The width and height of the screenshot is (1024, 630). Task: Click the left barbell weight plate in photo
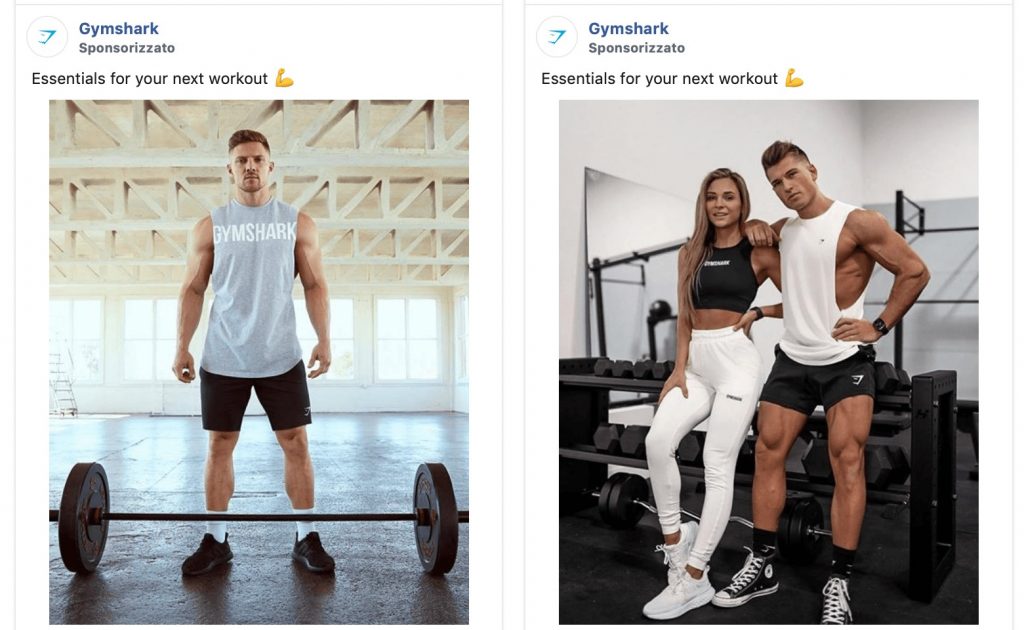click(84, 518)
